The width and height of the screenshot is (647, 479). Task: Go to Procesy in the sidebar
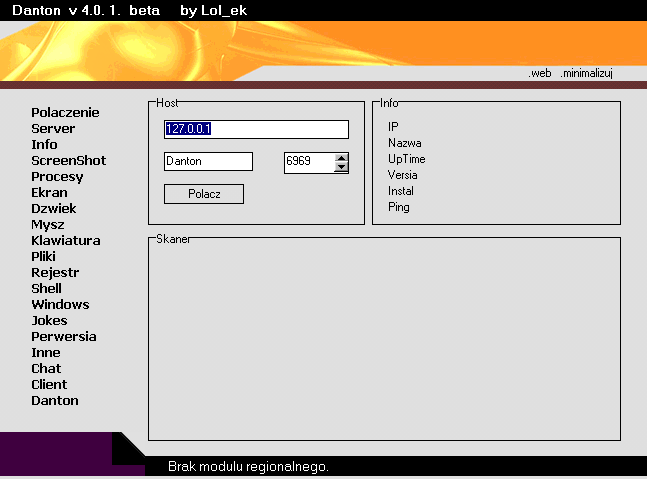[57, 177]
